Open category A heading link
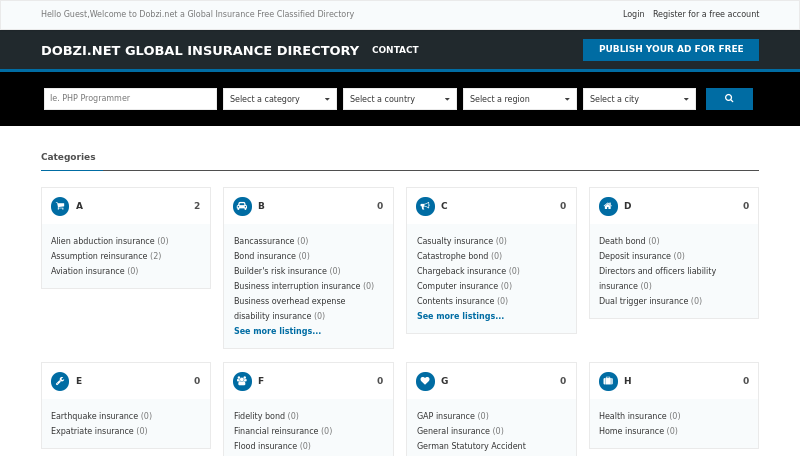Image resolution: width=800 pixels, height=456 pixels. pyautogui.click(x=79, y=206)
